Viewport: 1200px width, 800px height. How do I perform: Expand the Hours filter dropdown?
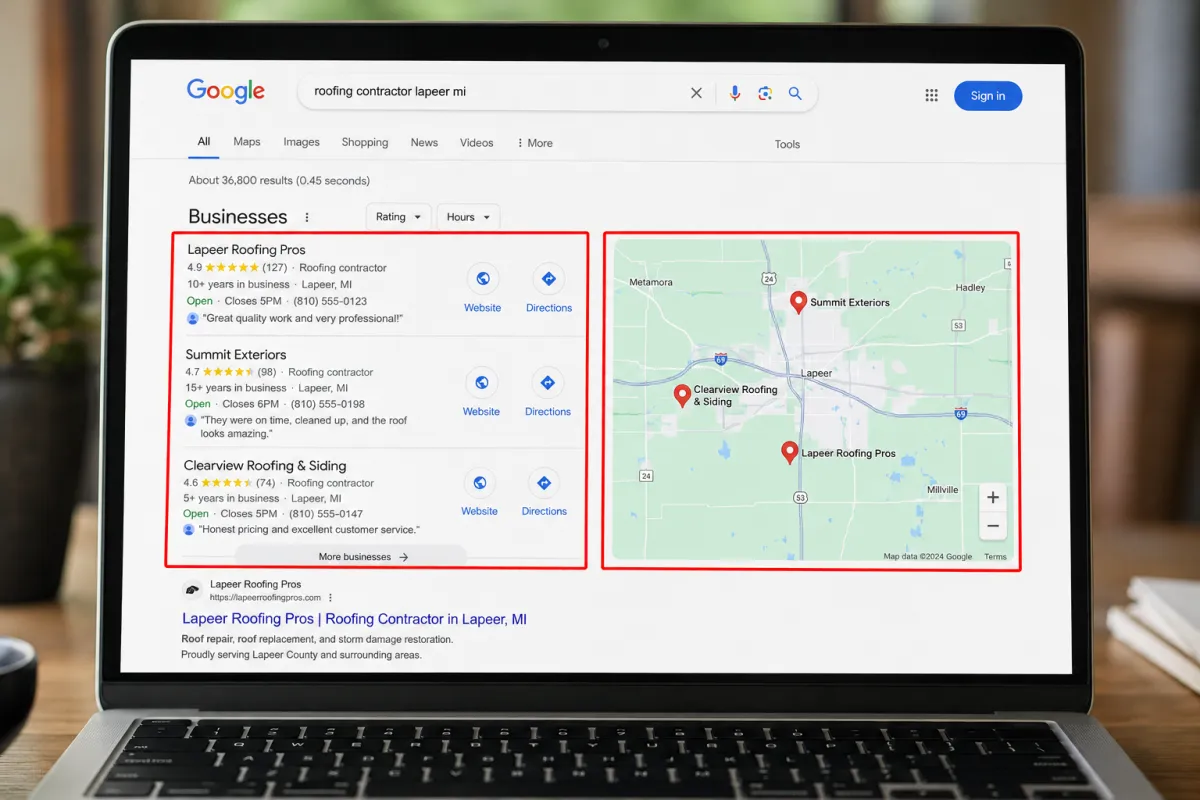coord(468,217)
